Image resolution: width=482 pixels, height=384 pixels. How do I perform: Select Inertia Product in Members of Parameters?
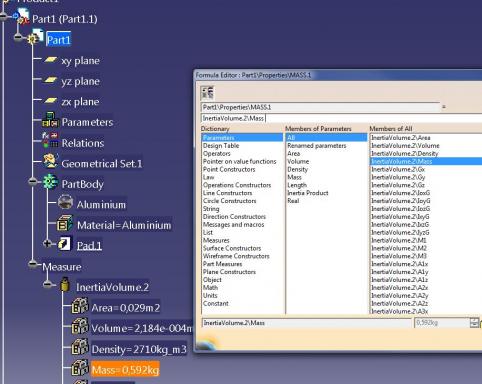[x=308, y=193]
